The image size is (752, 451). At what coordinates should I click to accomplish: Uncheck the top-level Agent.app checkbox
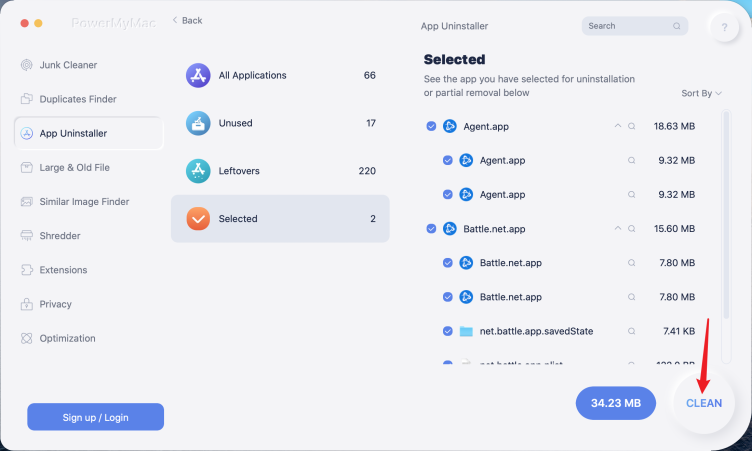pos(431,126)
